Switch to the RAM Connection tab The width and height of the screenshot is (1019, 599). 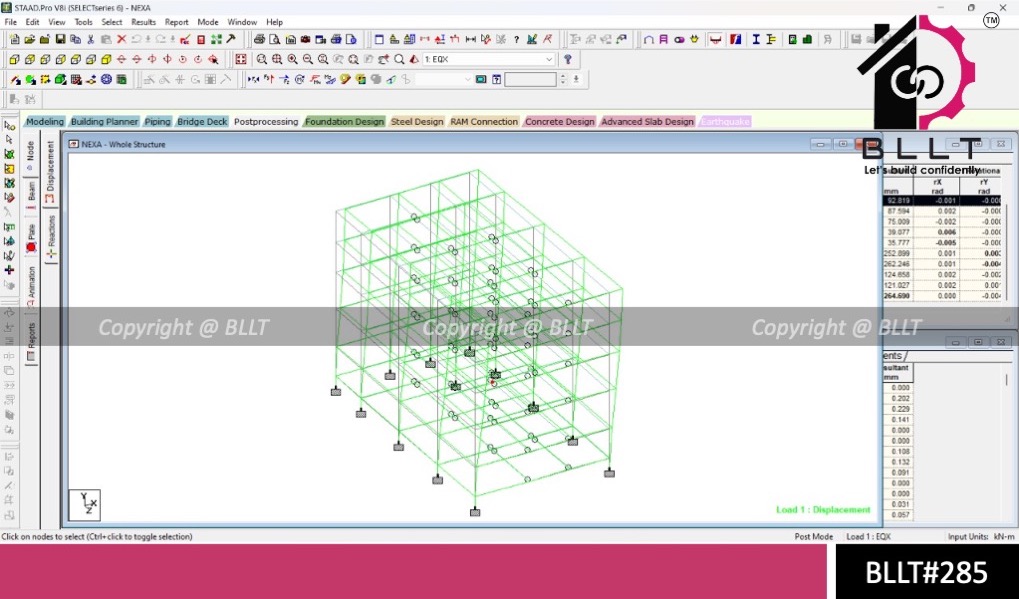pos(484,121)
